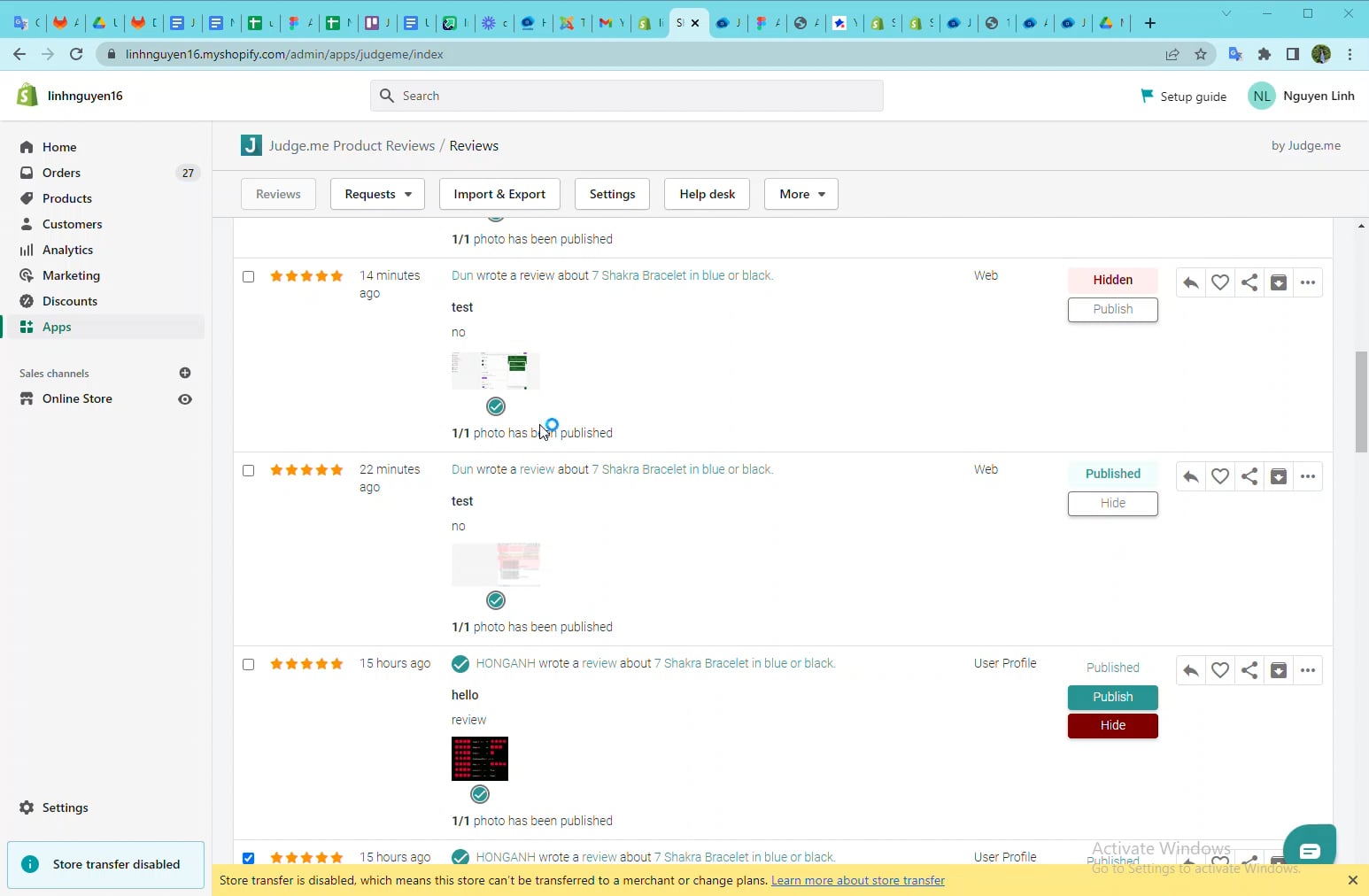Share the 14 minutes ago review
Image resolution: width=1369 pixels, height=896 pixels.
pyautogui.click(x=1249, y=283)
